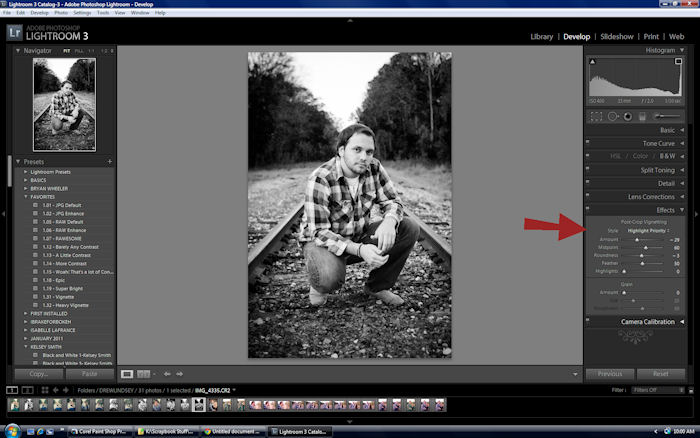
Task: Click toolbar select previous photo arrow
Action: click(167, 374)
